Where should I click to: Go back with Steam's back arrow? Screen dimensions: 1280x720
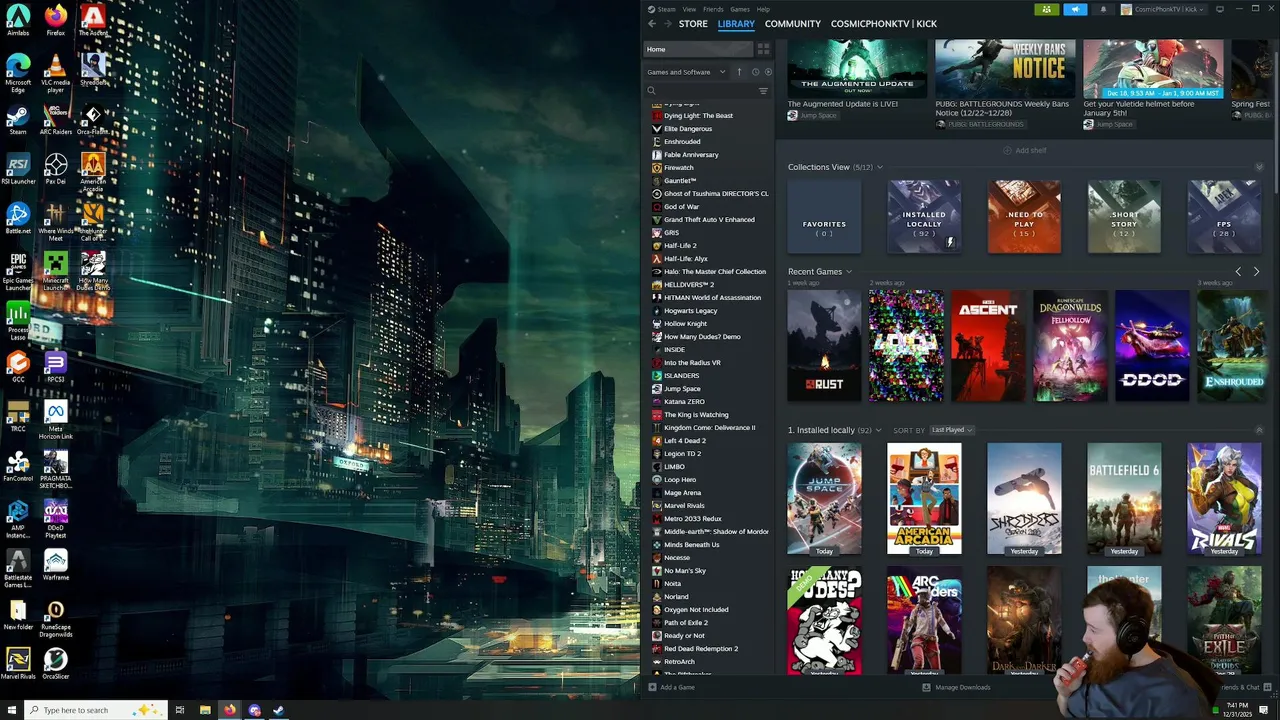(x=652, y=23)
